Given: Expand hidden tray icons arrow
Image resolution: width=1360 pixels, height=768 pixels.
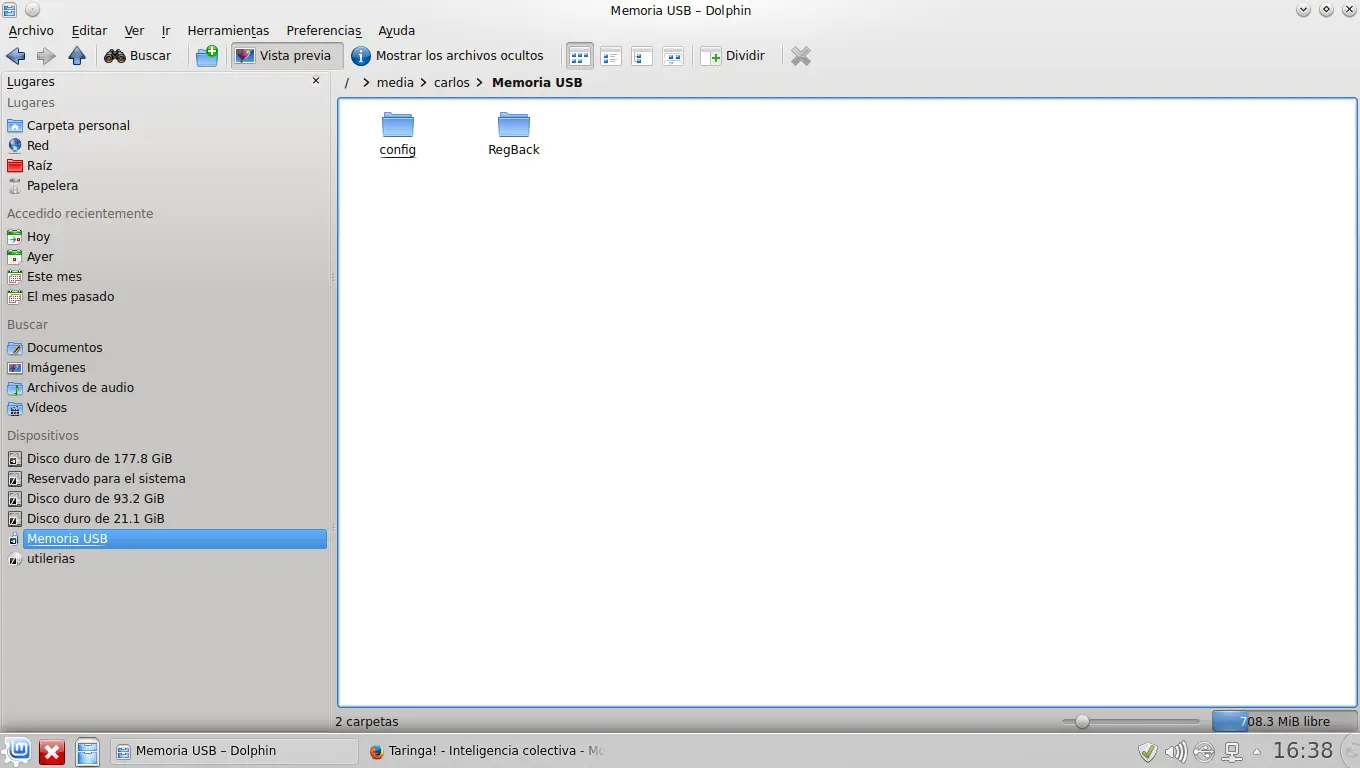Looking at the screenshot, I should [x=1257, y=751].
